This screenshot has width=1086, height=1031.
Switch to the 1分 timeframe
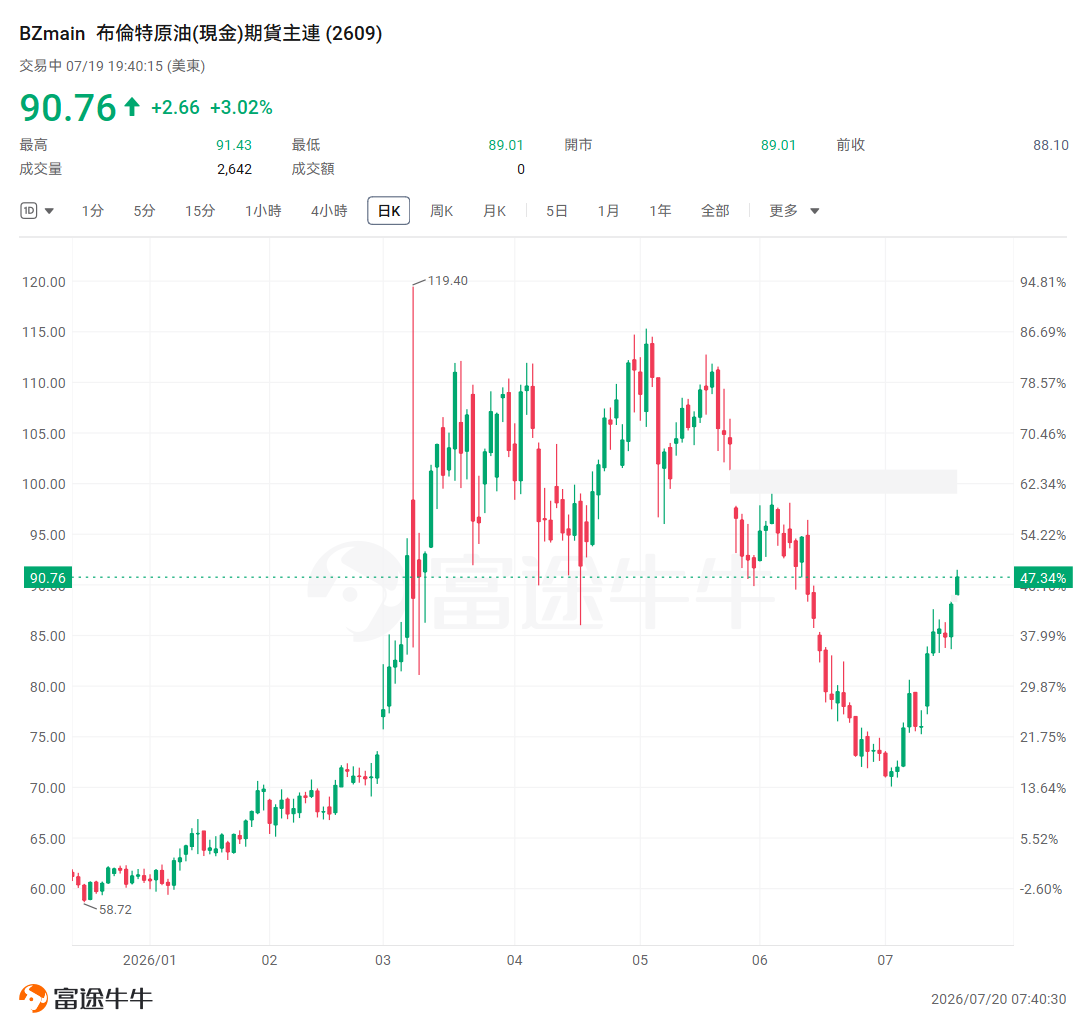click(92, 210)
